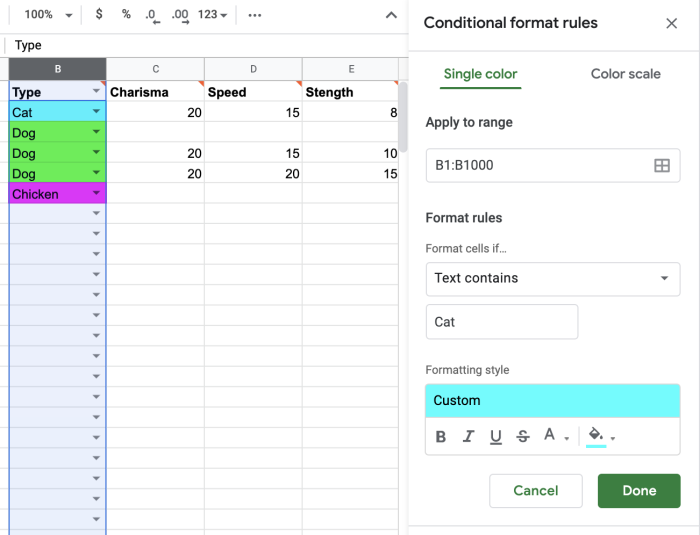This screenshot has height=535, width=700.
Task: Close the Conditional format rules panel
Action: pos(671,23)
